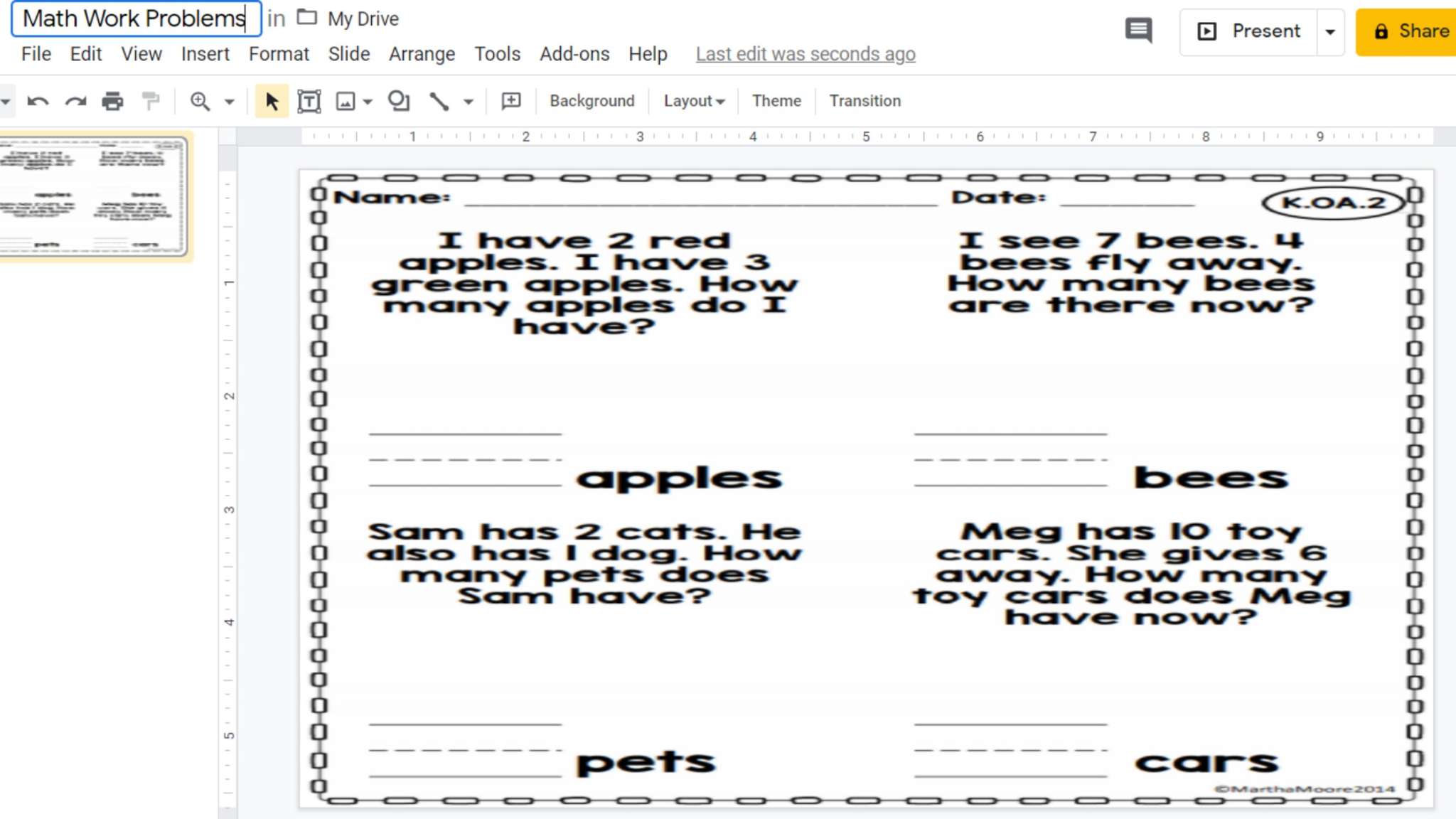This screenshot has height=819, width=1456.
Task: Select the print icon
Action: point(113,100)
